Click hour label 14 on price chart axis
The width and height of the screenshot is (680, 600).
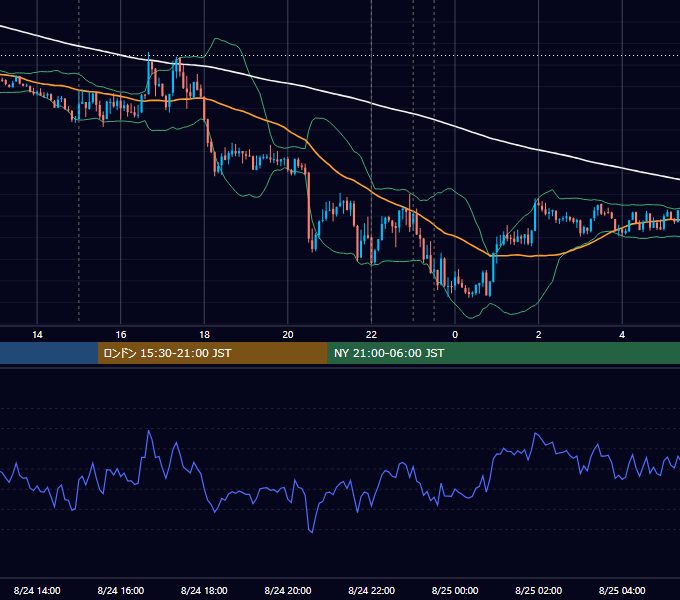click(x=37, y=335)
